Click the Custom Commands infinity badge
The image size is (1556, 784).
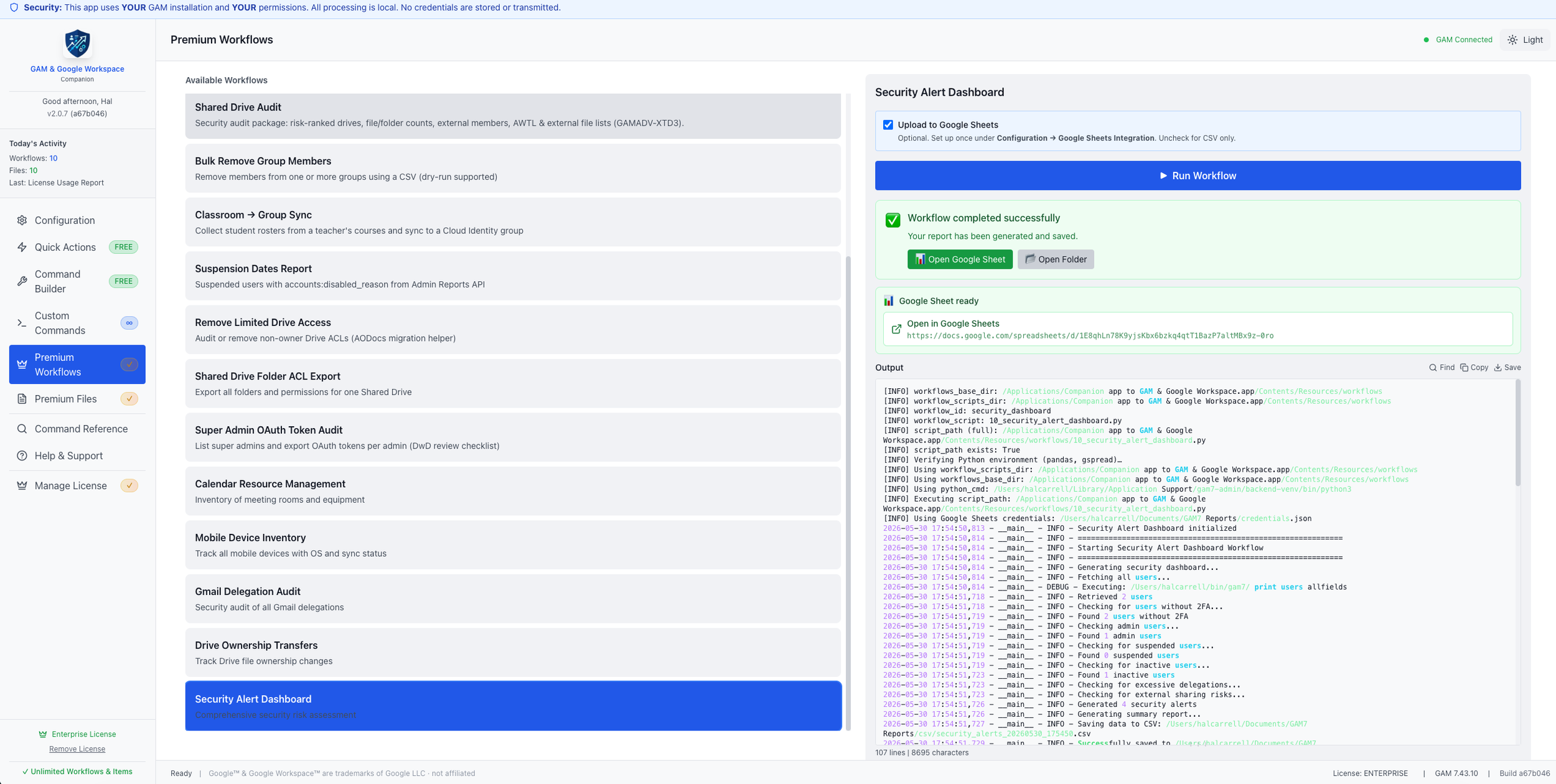click(x=129, y=323)
